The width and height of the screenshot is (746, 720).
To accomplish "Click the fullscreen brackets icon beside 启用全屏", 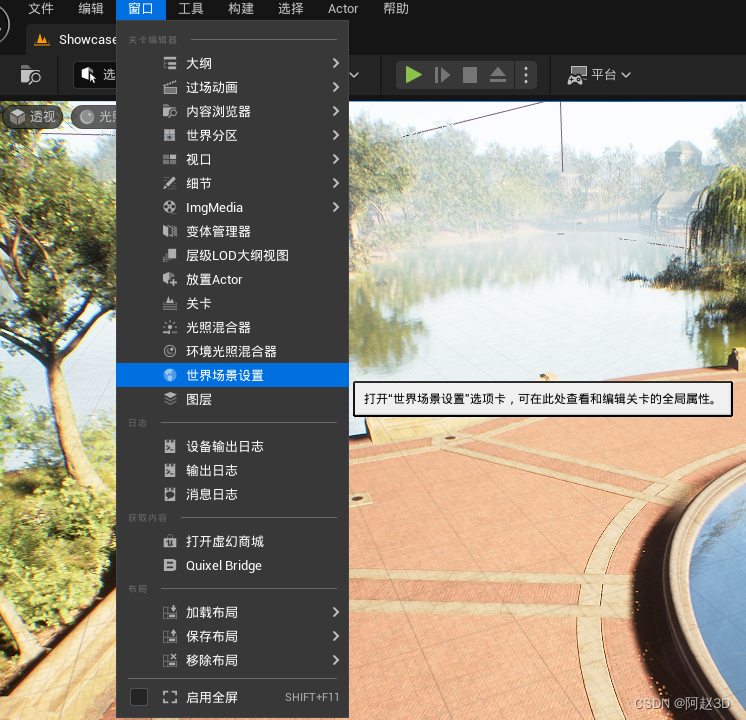I will tap(170, 697).
